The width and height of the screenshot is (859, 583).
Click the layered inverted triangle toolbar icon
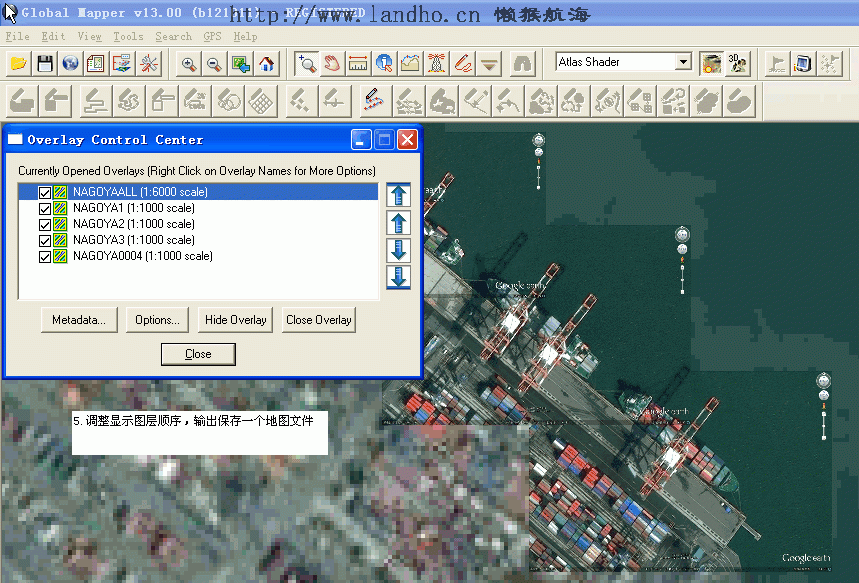(x=489, y=64)
